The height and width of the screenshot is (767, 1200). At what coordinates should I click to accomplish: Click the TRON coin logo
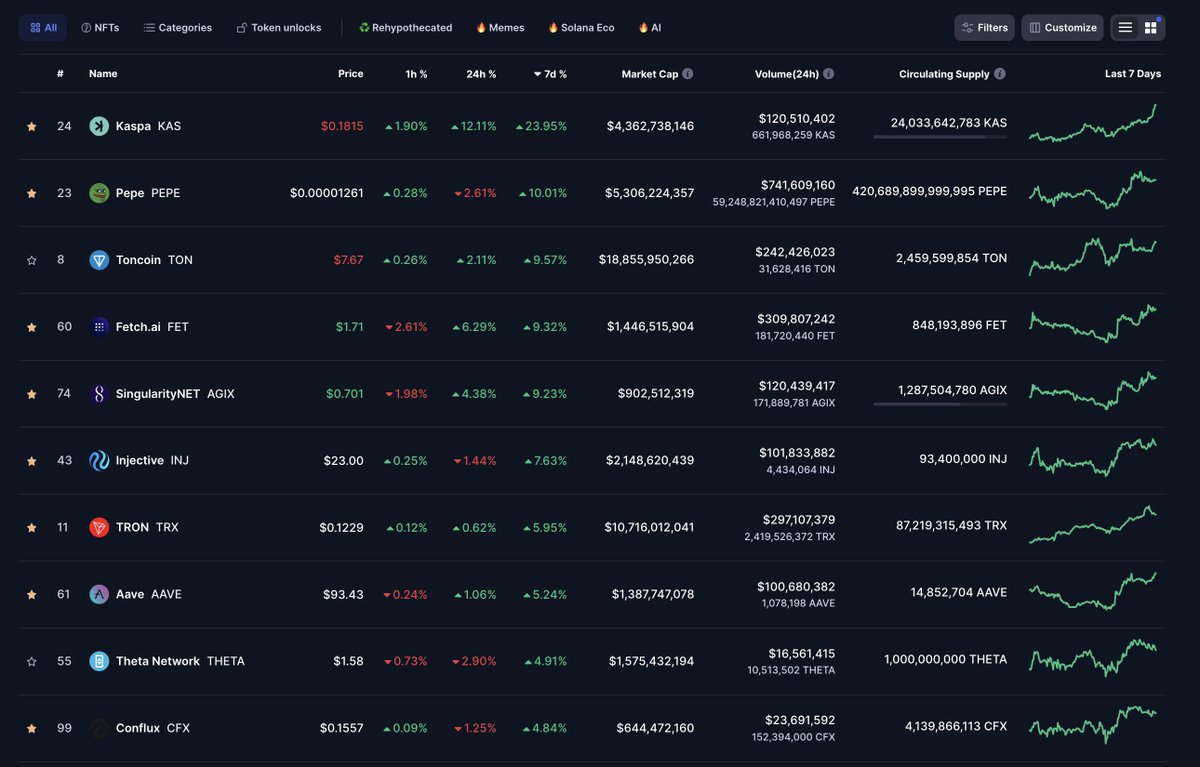coord(97,527)
